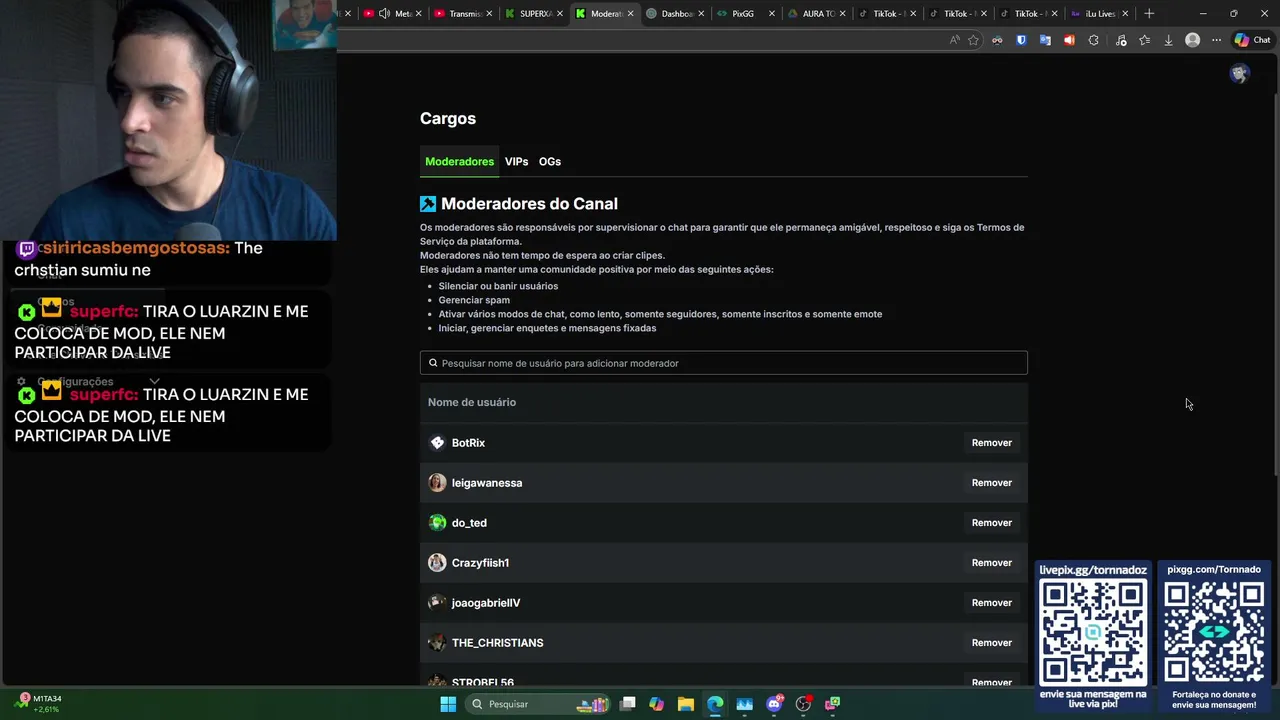This screenshot has width=1280, height=720.
Task: Open the M1TA34 stock widget
Action: 40,703
